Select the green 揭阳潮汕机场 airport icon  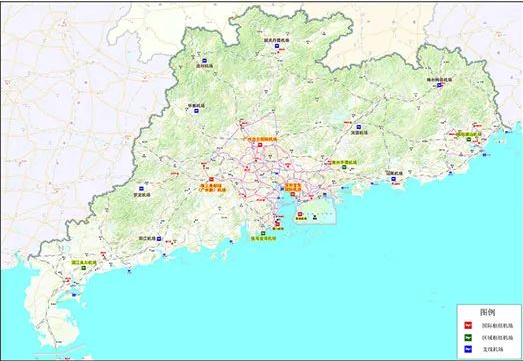point(469,139)
